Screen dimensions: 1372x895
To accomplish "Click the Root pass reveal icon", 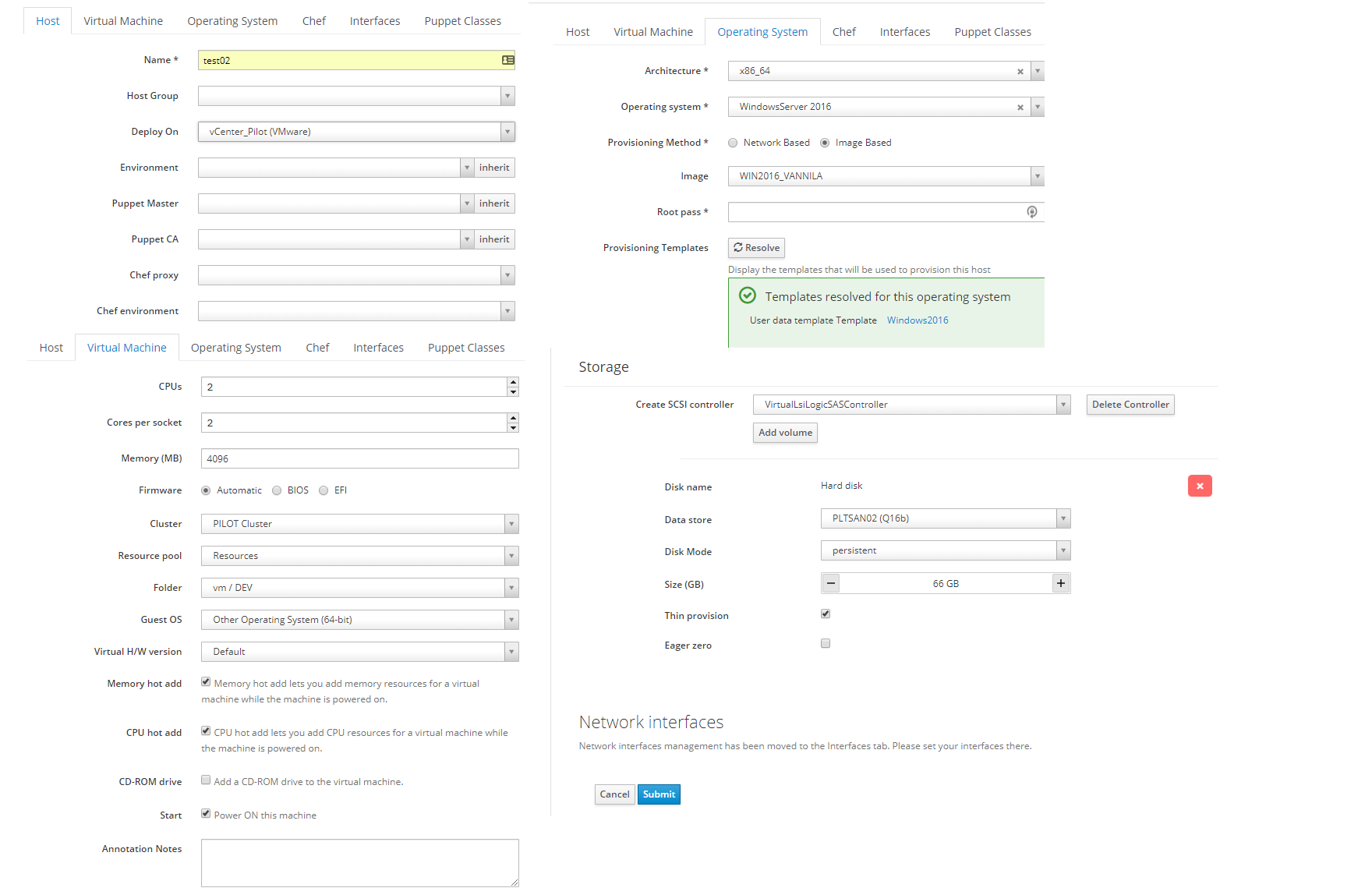I will (1031, 212).
